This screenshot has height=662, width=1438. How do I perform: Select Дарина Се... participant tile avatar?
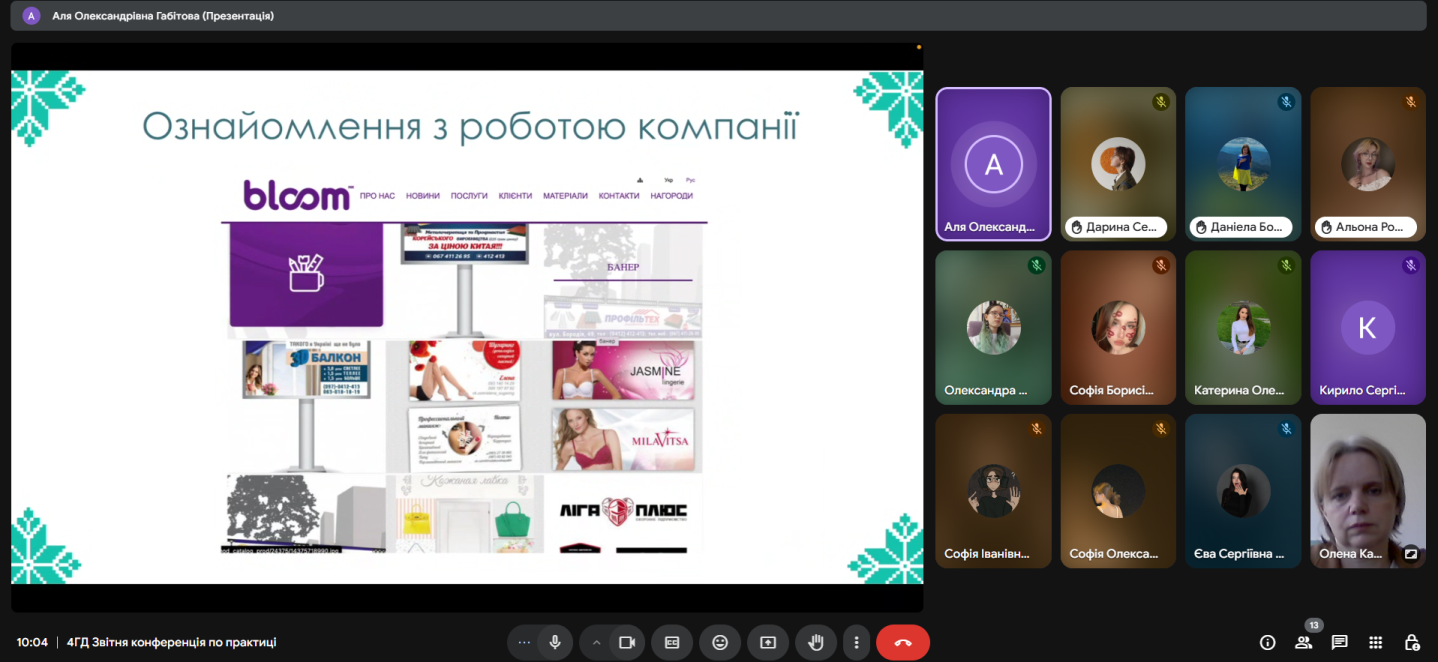click(1118, 163)
